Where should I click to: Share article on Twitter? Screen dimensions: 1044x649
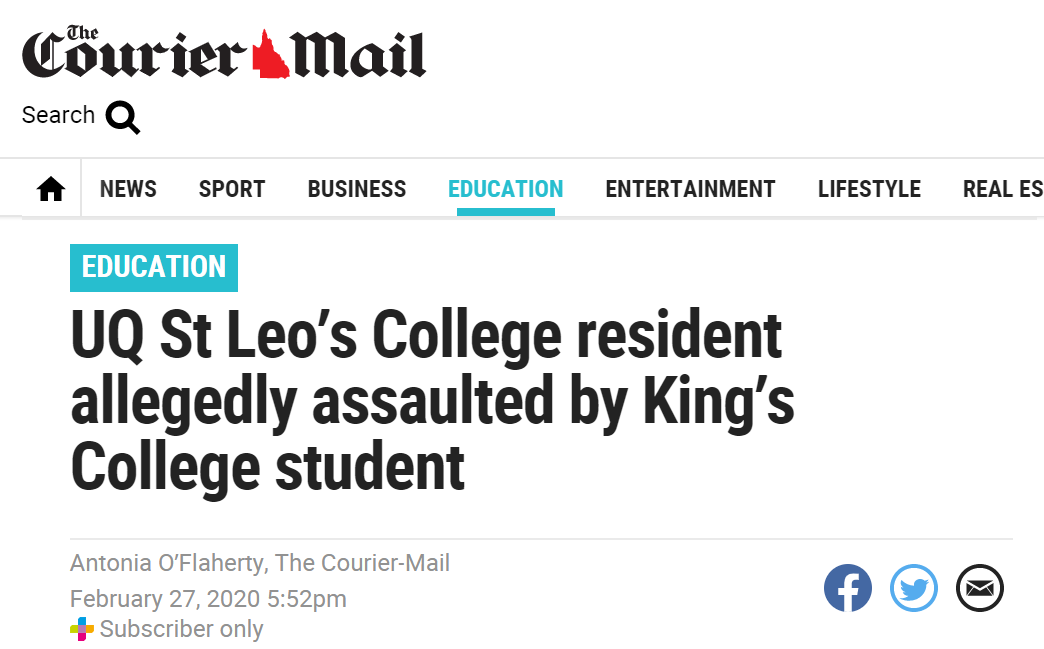(x=914, y=588)
